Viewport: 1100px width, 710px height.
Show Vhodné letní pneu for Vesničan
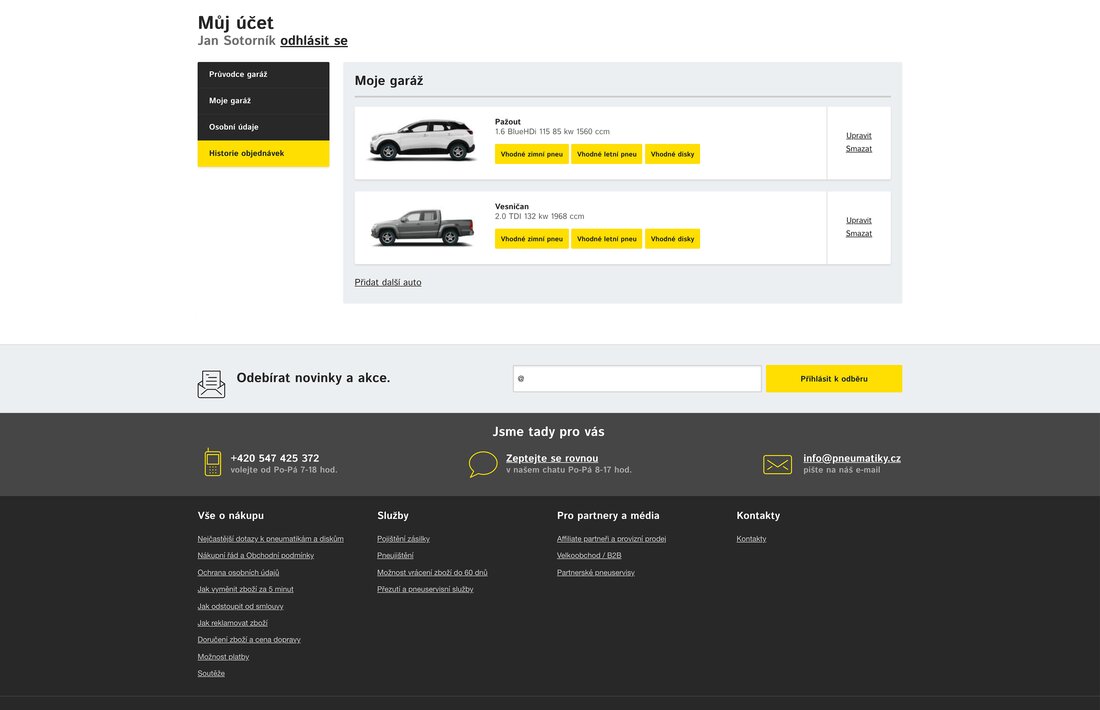click(x=606, y=239)
